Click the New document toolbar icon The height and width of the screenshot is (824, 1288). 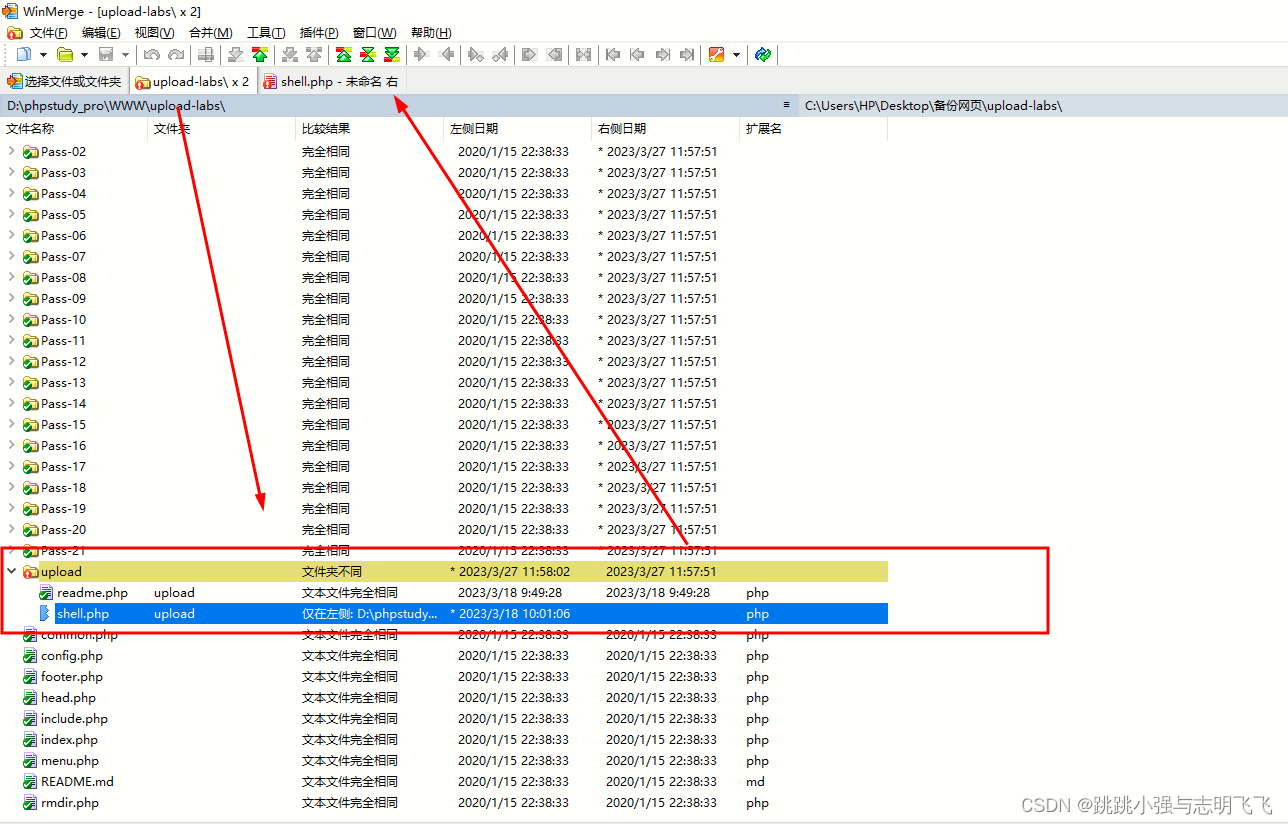(x=24, y=54)
